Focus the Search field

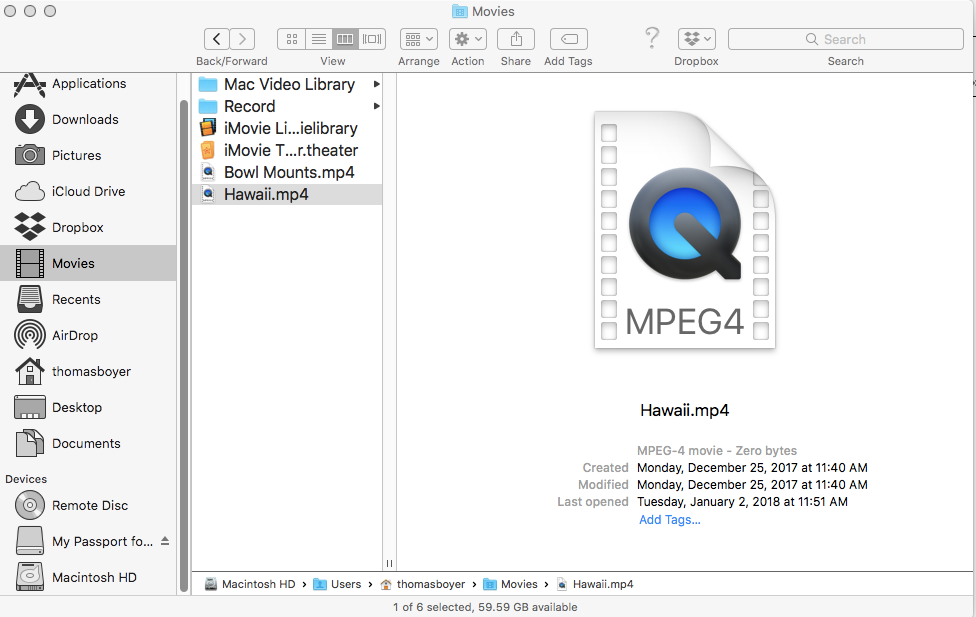846,39
